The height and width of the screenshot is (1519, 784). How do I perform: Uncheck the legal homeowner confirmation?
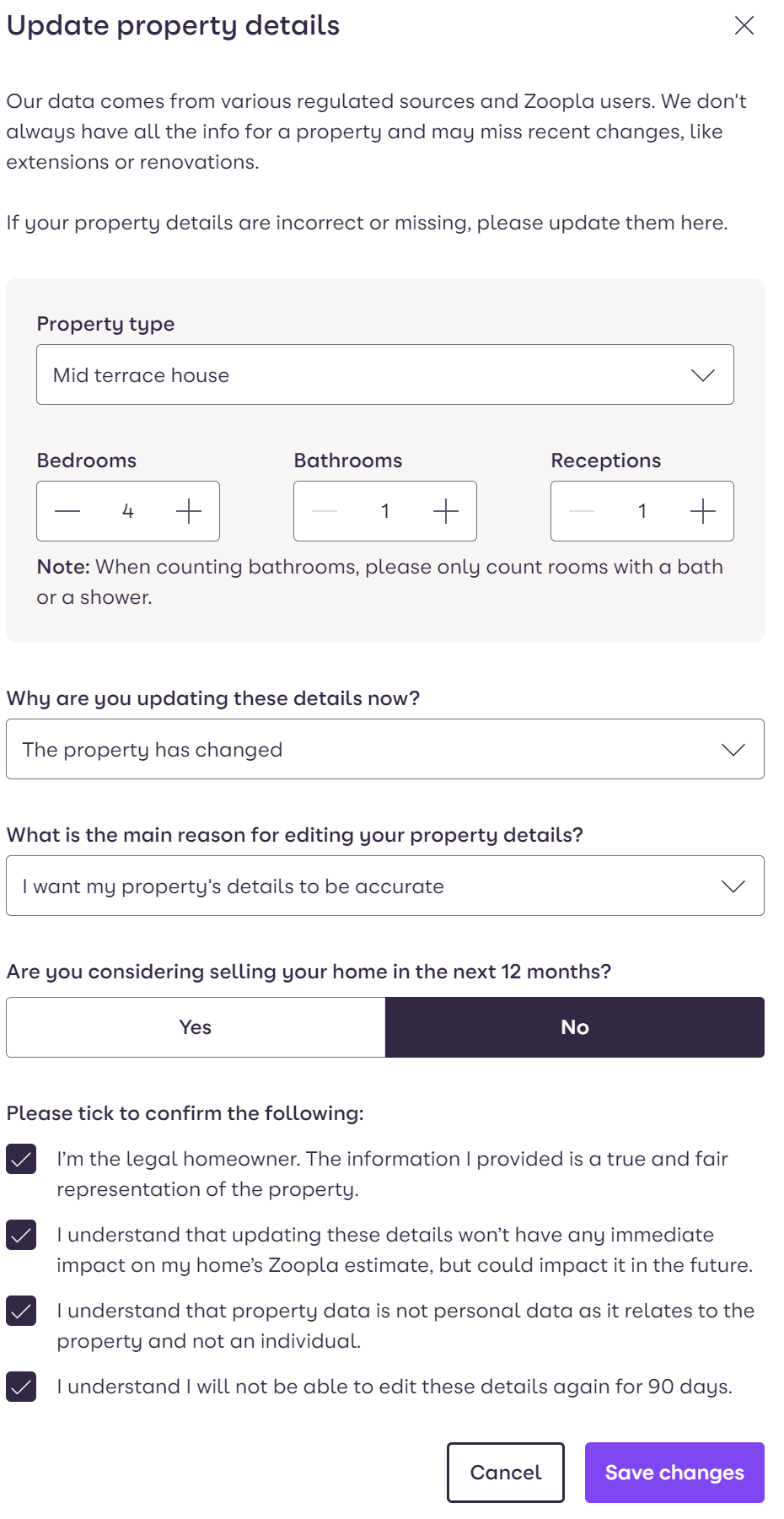(x=21, y=1159)
